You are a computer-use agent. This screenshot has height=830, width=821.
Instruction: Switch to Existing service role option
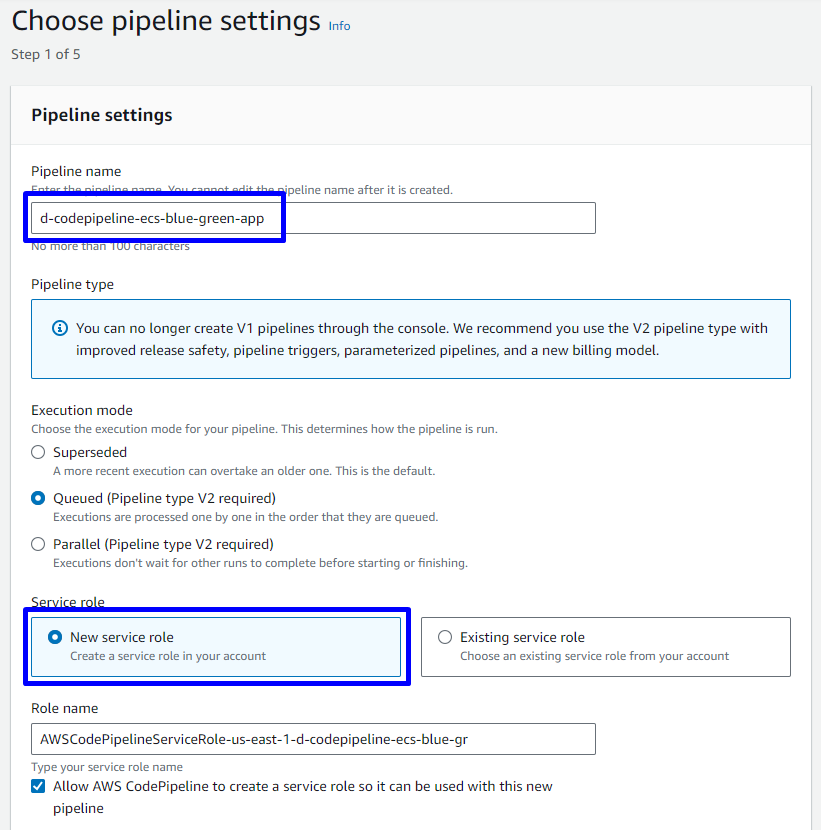tap(445, 637)
